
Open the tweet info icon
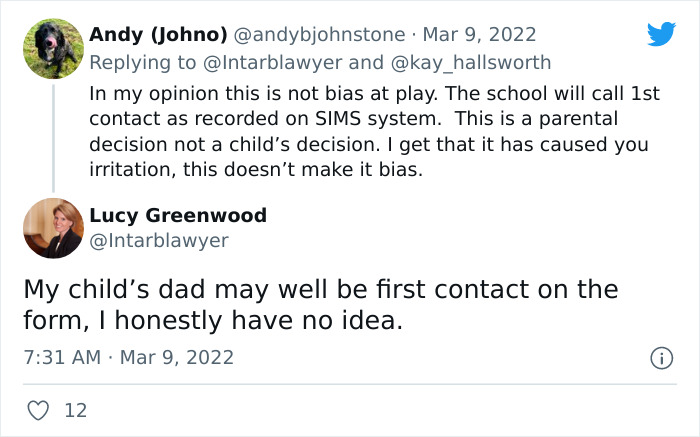pos(660,357)
